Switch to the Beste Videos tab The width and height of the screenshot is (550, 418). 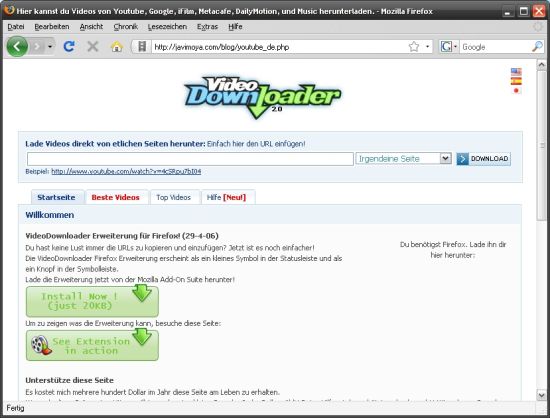pyautogui.click(x=115, y=197)
